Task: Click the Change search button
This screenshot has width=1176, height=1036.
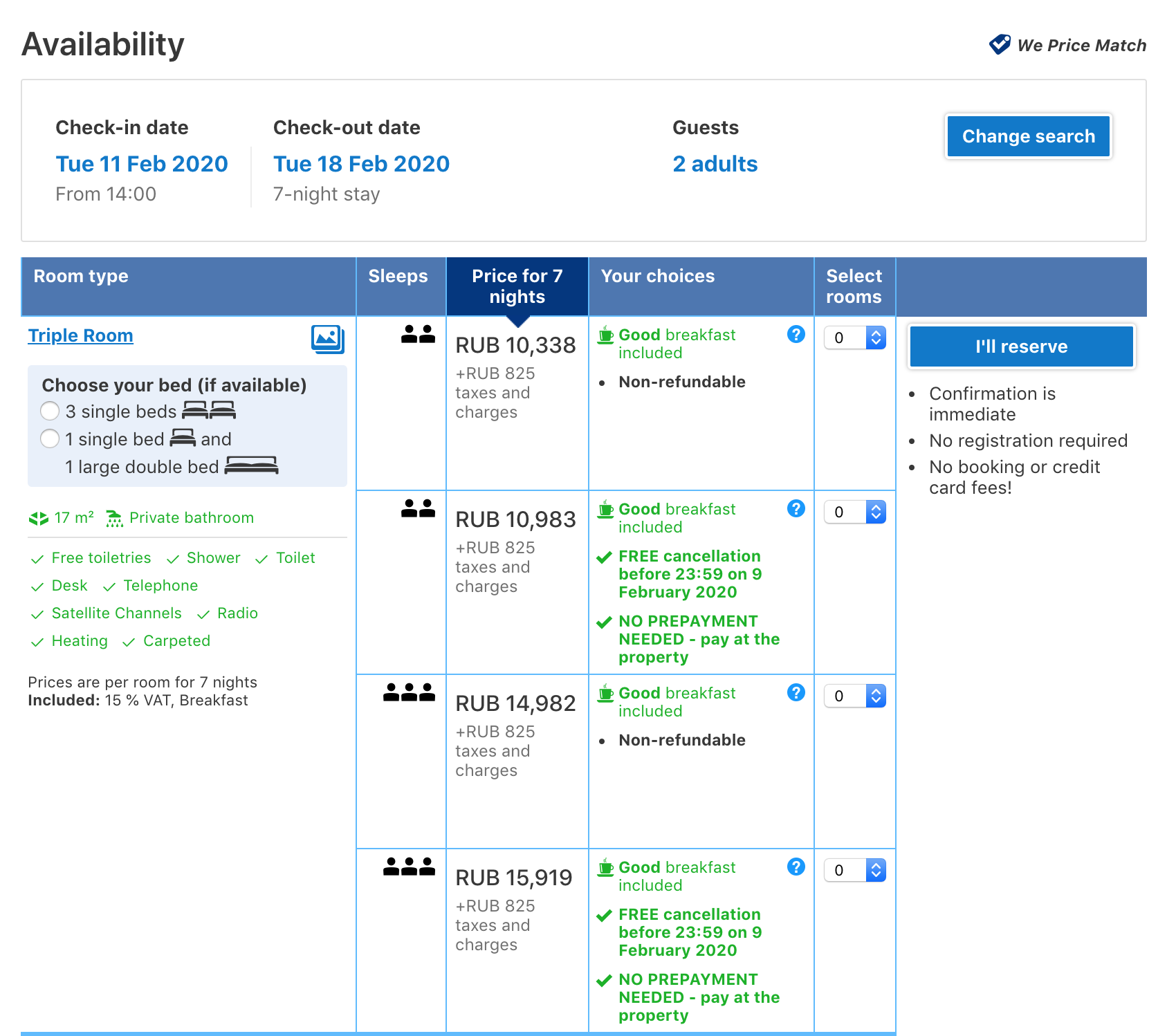Action: pyautogui.click(x=1029, y=136)
